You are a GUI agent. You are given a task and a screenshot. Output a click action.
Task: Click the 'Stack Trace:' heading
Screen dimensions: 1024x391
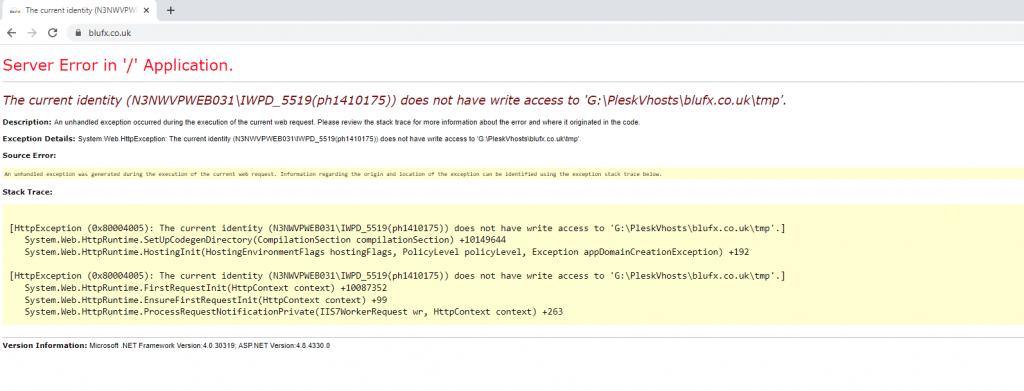click(27, 192)
